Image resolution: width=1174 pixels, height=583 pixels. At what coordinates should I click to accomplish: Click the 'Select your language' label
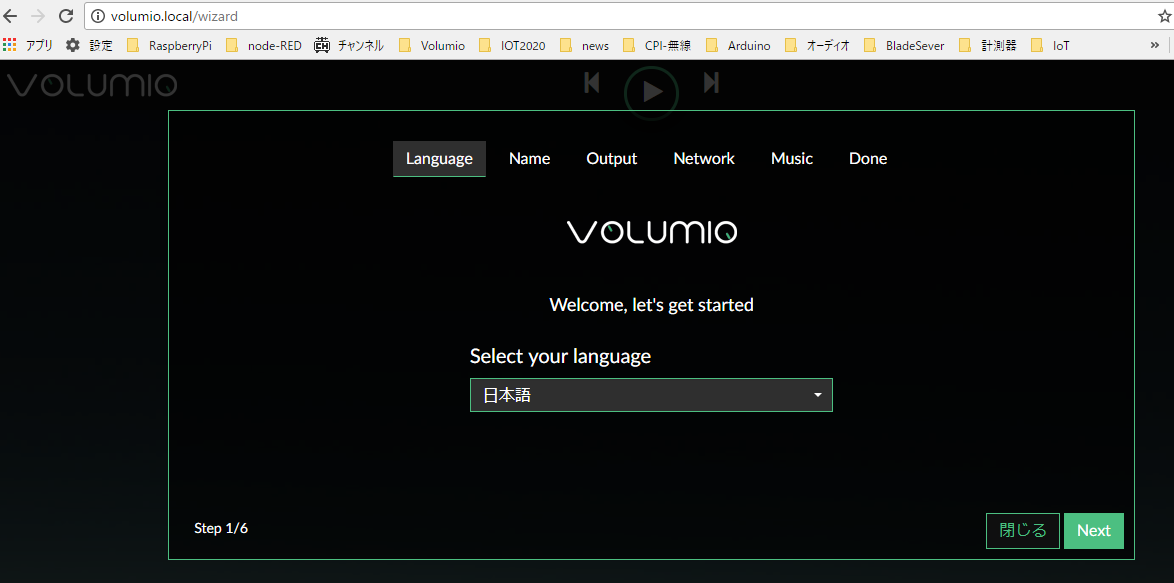click(x=560, y=356)
